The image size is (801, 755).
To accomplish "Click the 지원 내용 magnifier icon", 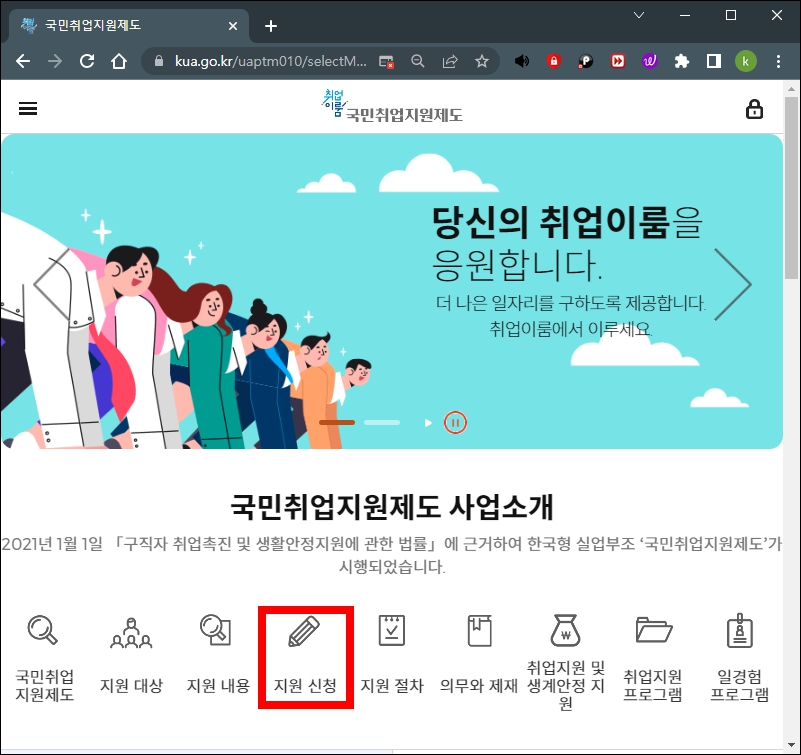I will tap(217, 631).
